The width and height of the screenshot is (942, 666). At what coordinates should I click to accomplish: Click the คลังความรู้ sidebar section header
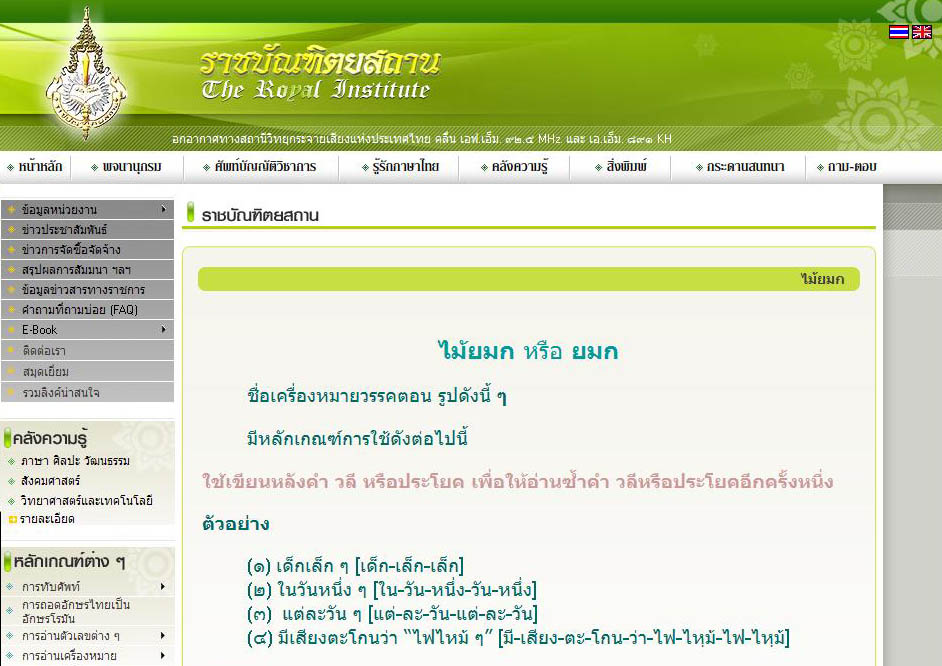pyautogui.click(x=50, y=438)
